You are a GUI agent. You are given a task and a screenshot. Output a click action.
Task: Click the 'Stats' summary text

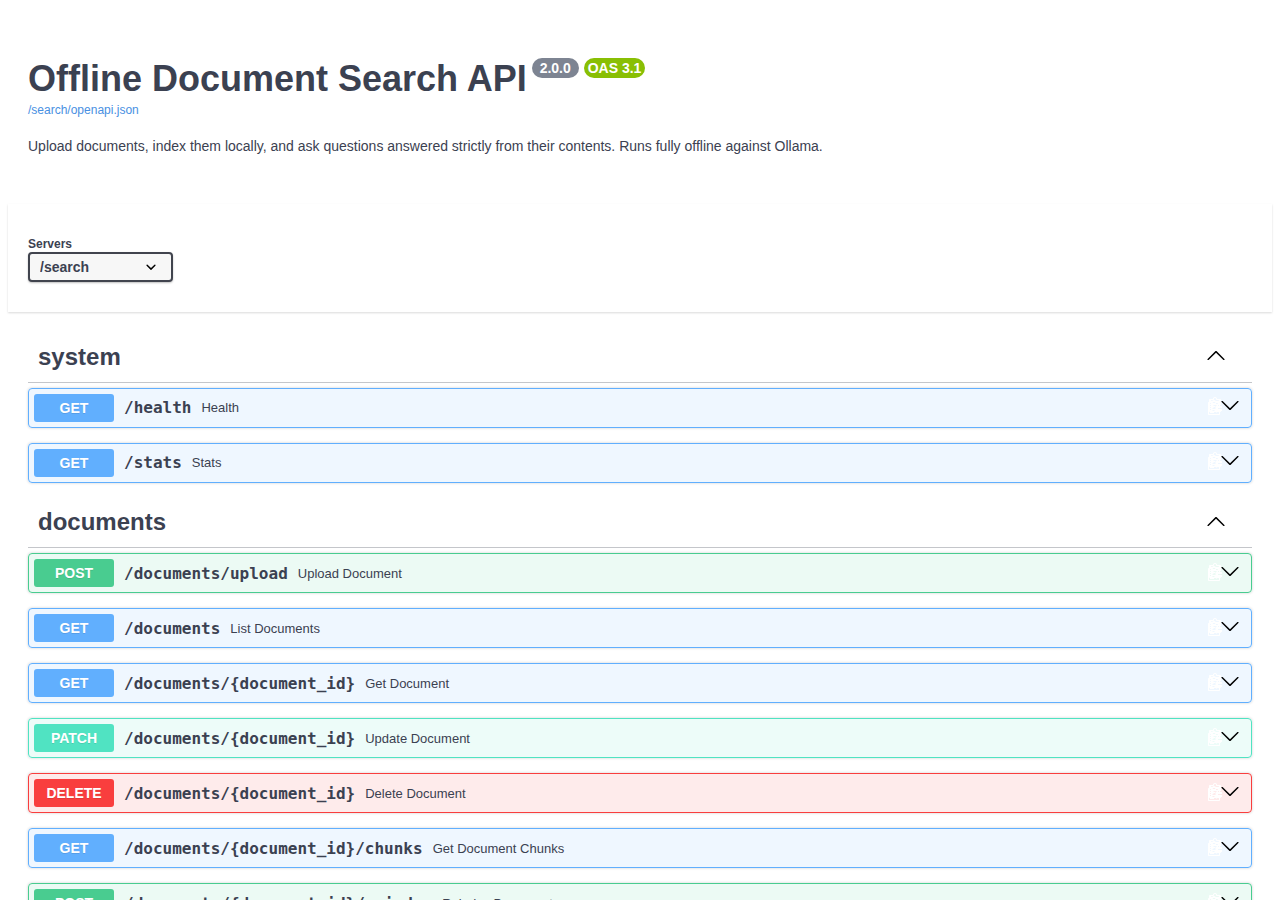207,463
